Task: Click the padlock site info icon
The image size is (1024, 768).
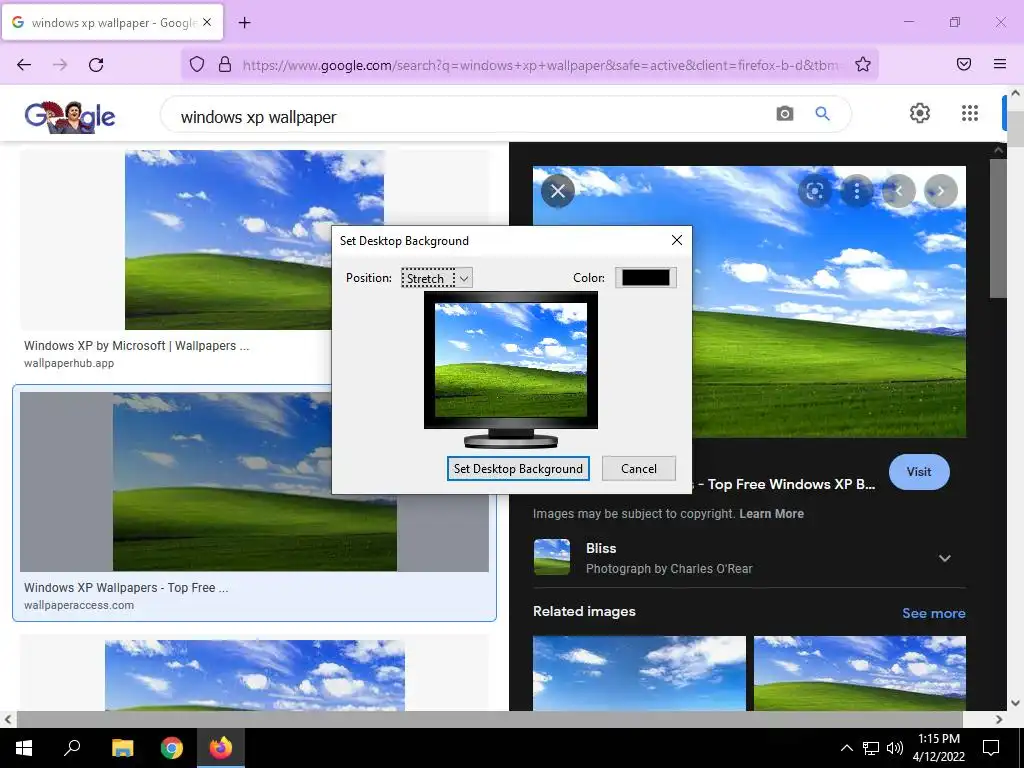Action: tap(225, 64)
